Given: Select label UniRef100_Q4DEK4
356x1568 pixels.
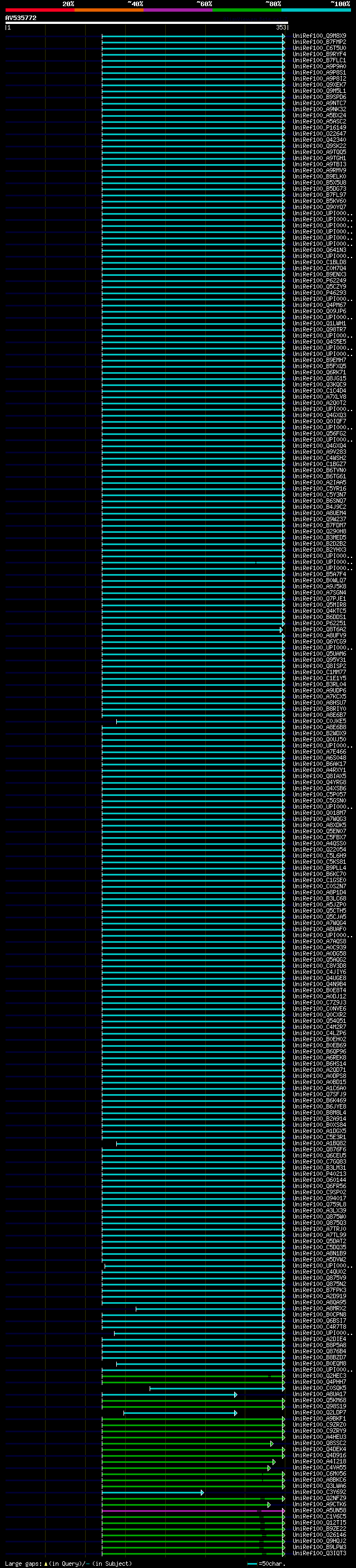Looking at the screenshot, I should [319, 1450].
